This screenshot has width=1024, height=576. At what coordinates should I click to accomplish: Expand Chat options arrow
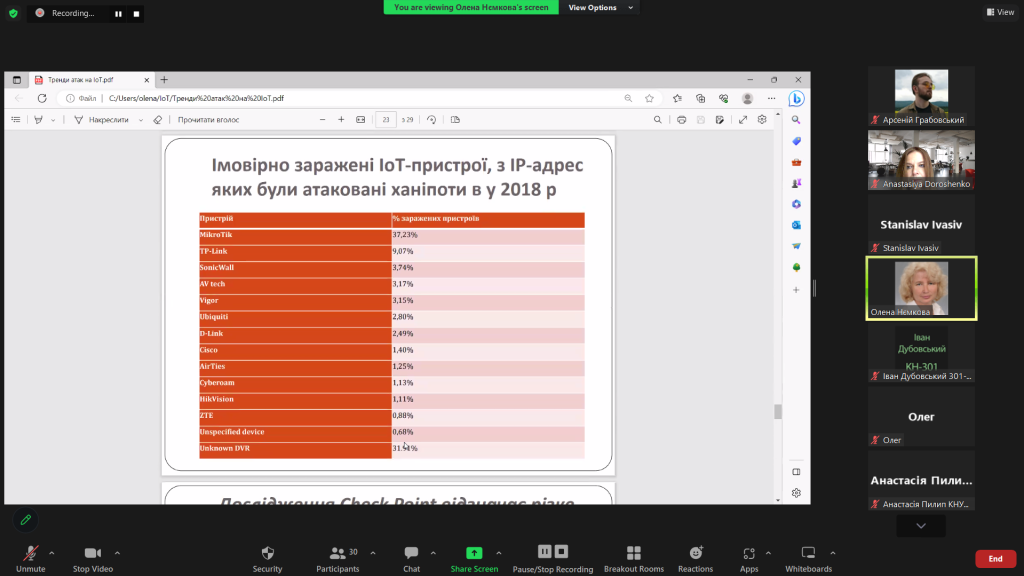pos(433,553)
